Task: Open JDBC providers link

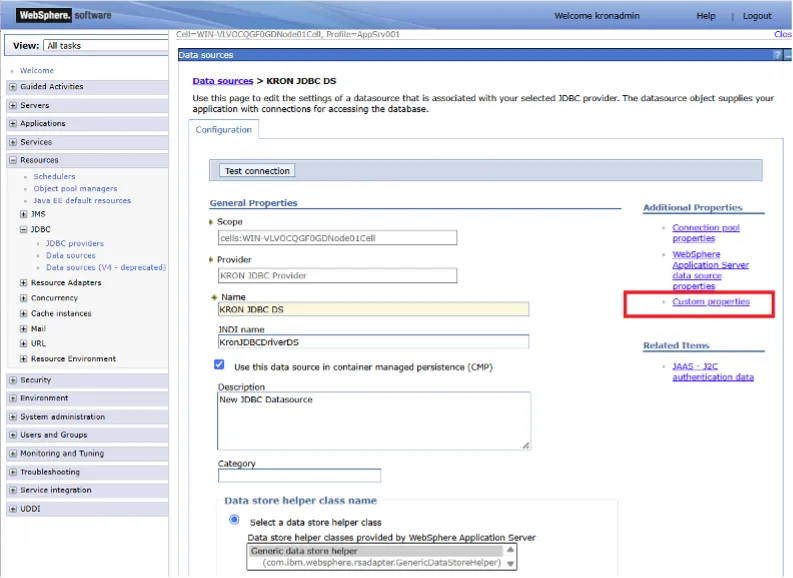Action: pyautogui.click(x=75, y=244)
